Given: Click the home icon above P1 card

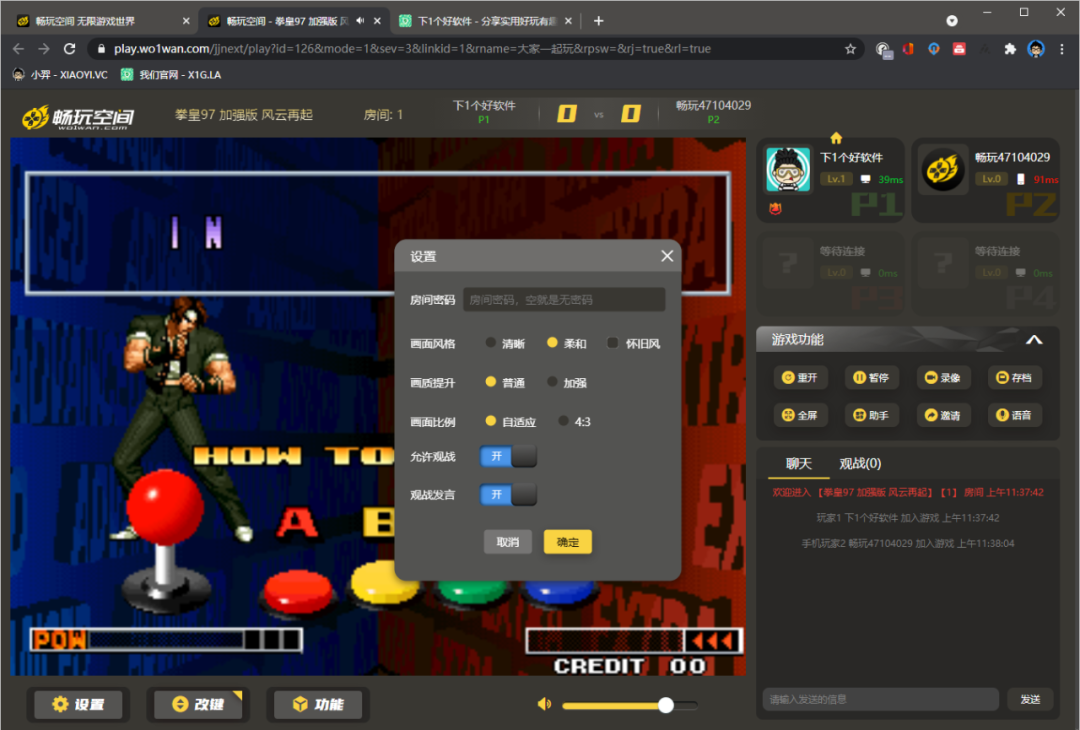Looking at the screenshot, I should [x=836, y=138].
